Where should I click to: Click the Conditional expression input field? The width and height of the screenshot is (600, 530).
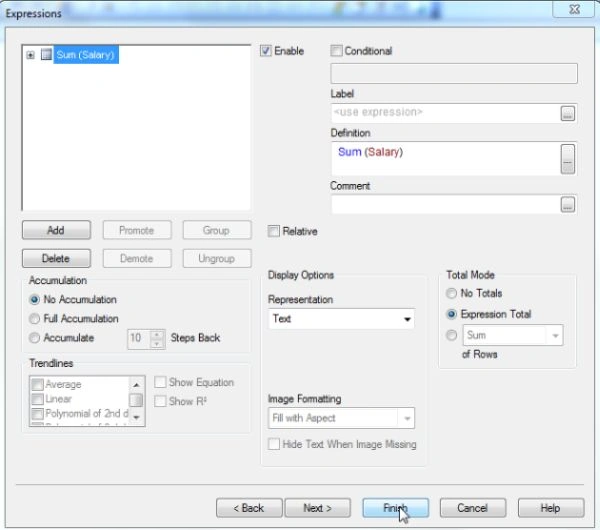[x=454, y=73]
